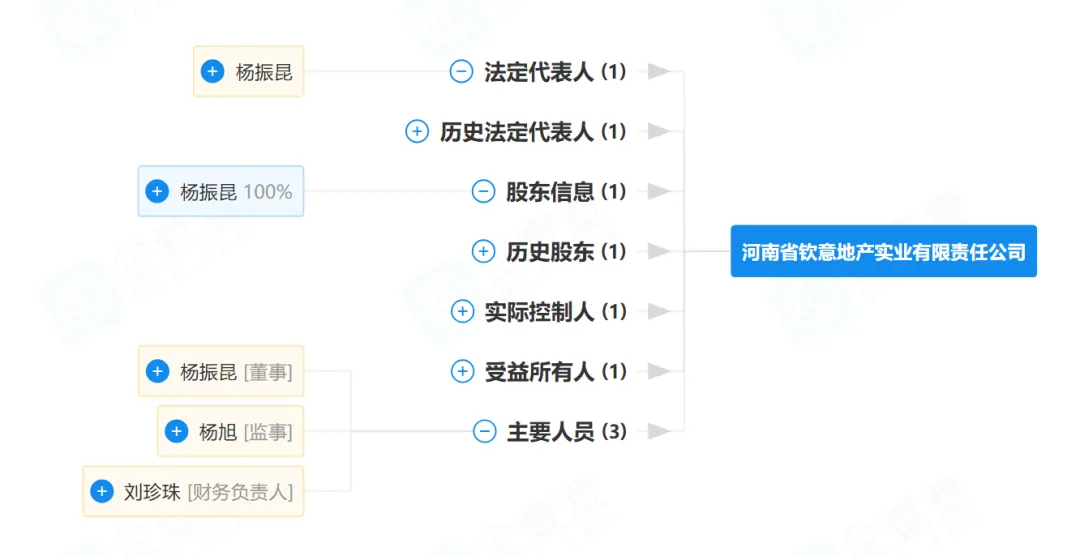The width and height of the screenshot is (1080, 556).
Task: Expand plus icon of 杨振昆 [董事]
Action: click(157, 371)
